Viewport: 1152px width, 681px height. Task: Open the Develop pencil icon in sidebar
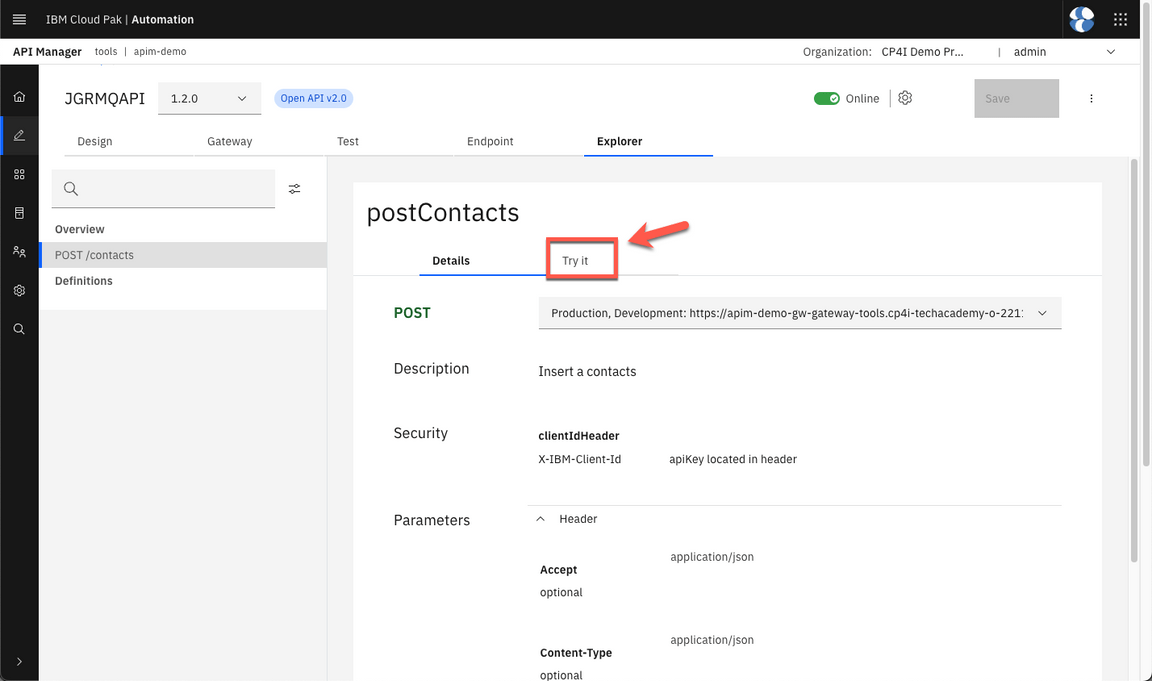[x=19, y=136]
